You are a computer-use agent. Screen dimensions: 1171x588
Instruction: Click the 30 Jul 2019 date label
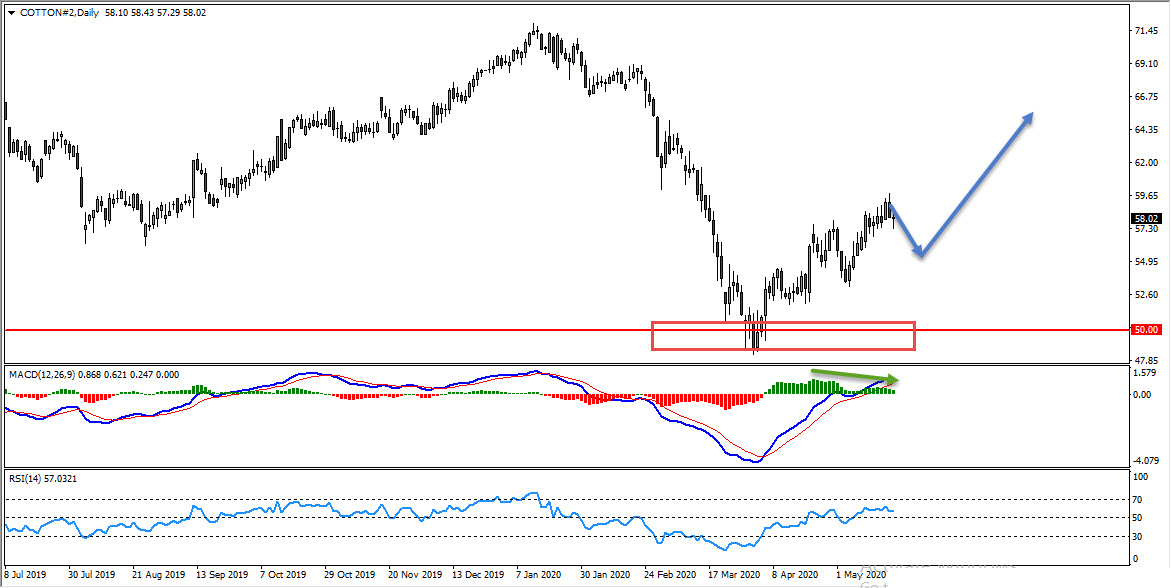[92, 576]
